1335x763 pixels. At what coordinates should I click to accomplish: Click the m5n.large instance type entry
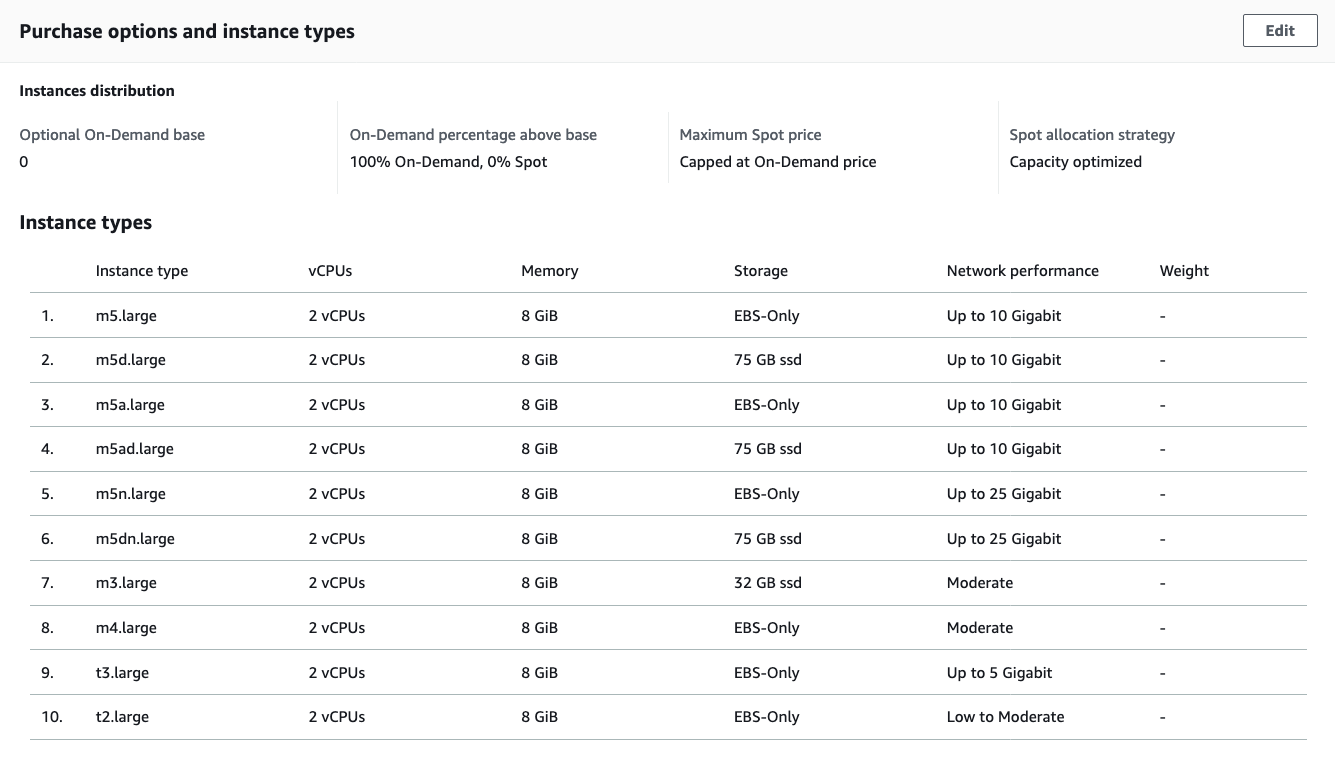[130, 494]
